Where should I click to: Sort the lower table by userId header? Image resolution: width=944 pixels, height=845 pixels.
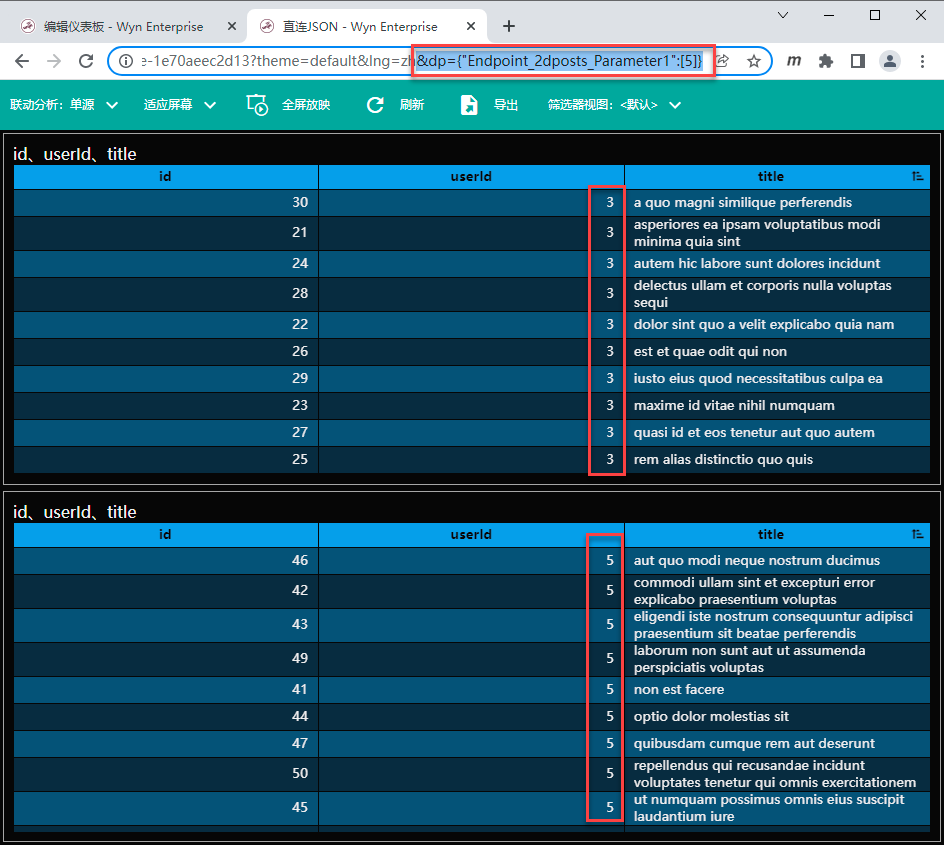[471, 534]
